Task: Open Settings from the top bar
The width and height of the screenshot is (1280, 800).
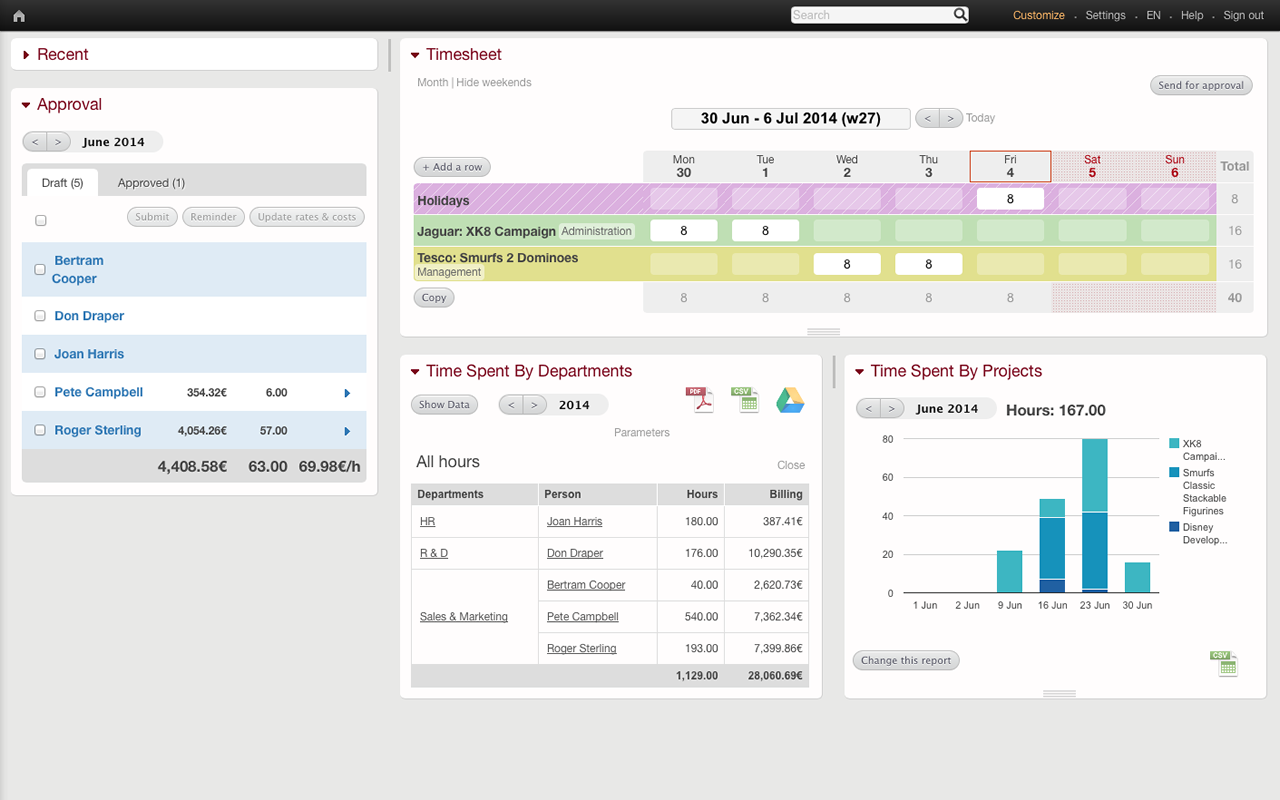Action: coord(1105,15)
